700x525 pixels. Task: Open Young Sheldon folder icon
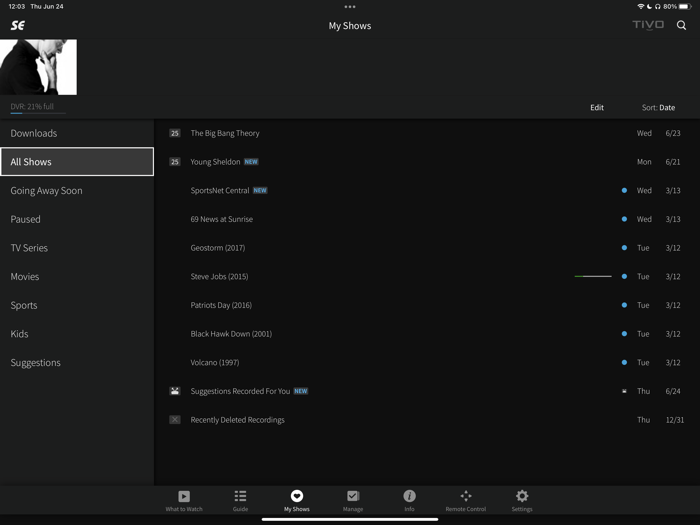coord(175,162)
